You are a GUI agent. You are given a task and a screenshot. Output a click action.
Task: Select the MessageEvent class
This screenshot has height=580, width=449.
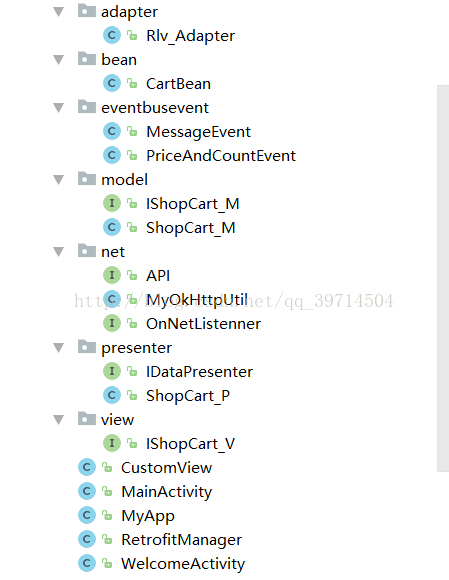pyautogui.click(x=198, y=132)
